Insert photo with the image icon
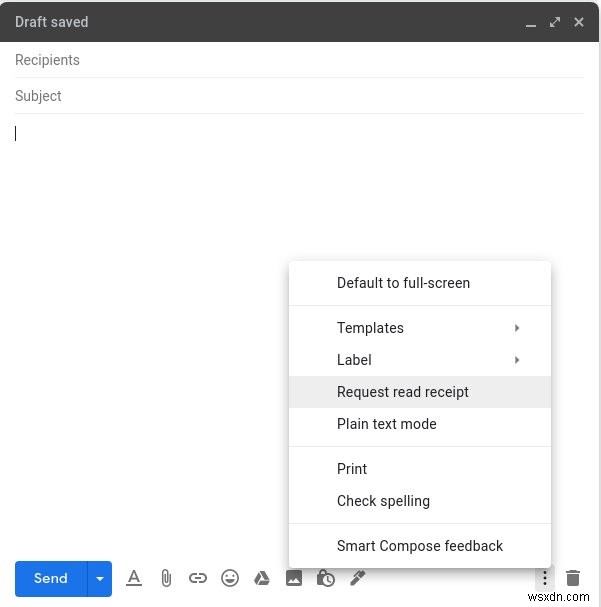 [x=294, y=578]
